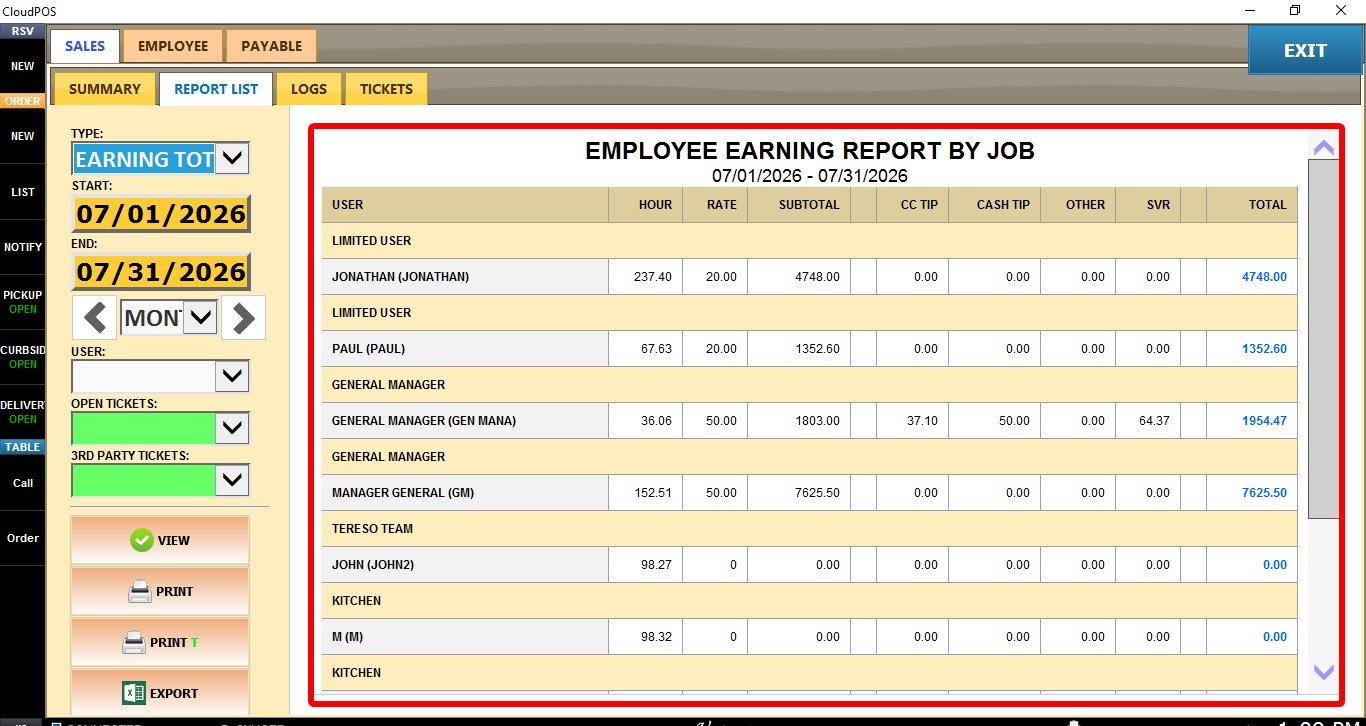Click the Order table sidebar button

pyautogui.click(x=22, y=538)
